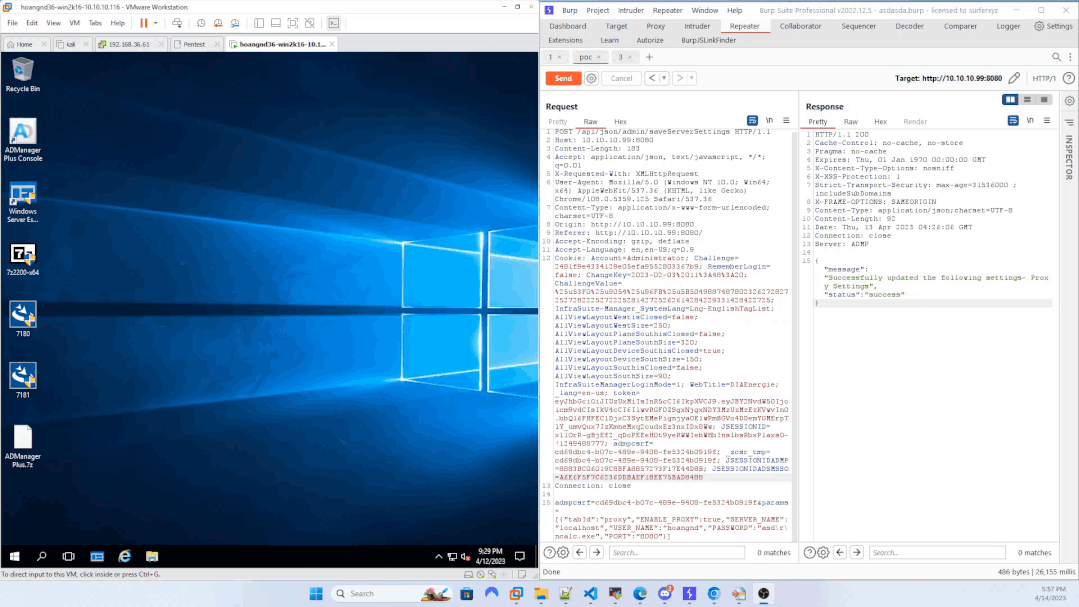Image resolution: width=1079 pixels, height=607 pixels.
Task: Open Inspector settings gear on right edge
Action: (x=1069, y=100)
